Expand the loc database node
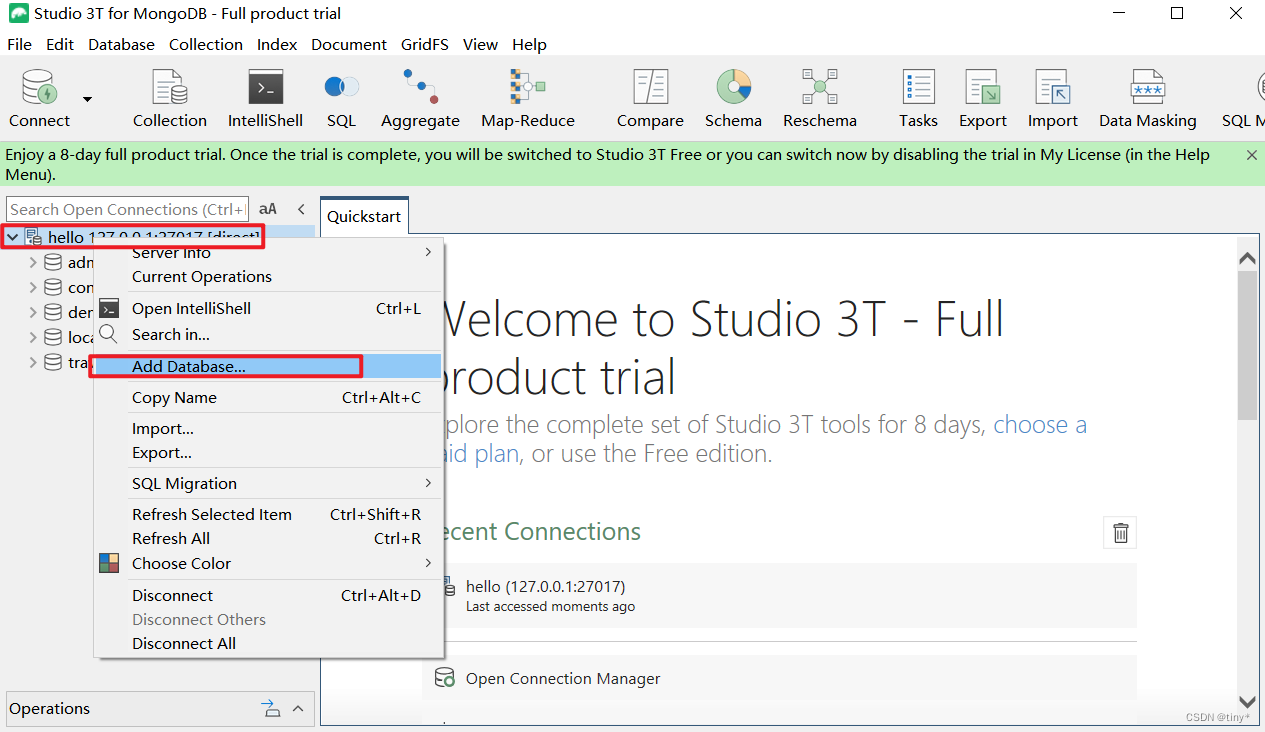This screenshot has height=732, width=1265. (33, 338)
